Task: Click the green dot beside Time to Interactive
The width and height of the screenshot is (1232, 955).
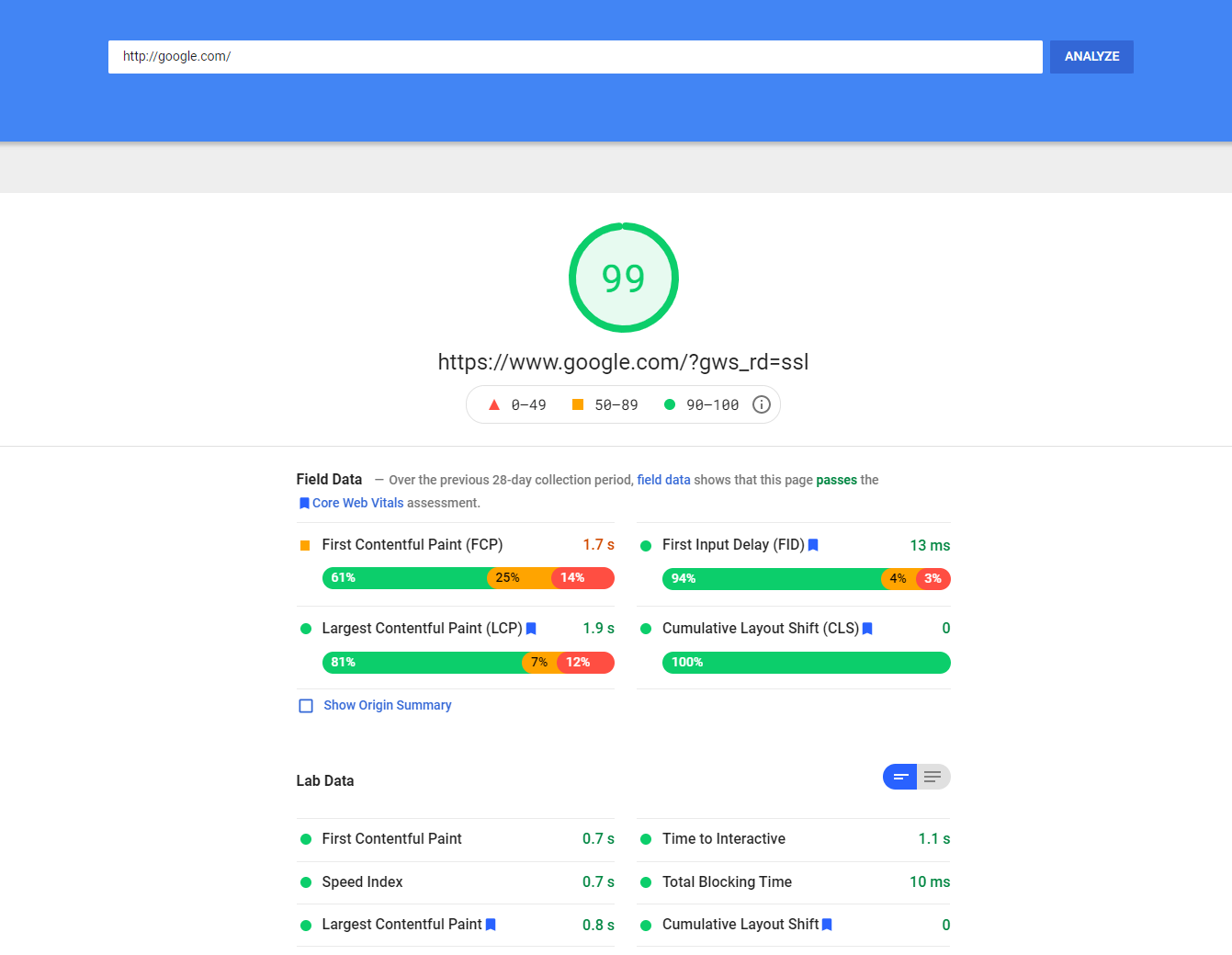Action: 646,839
